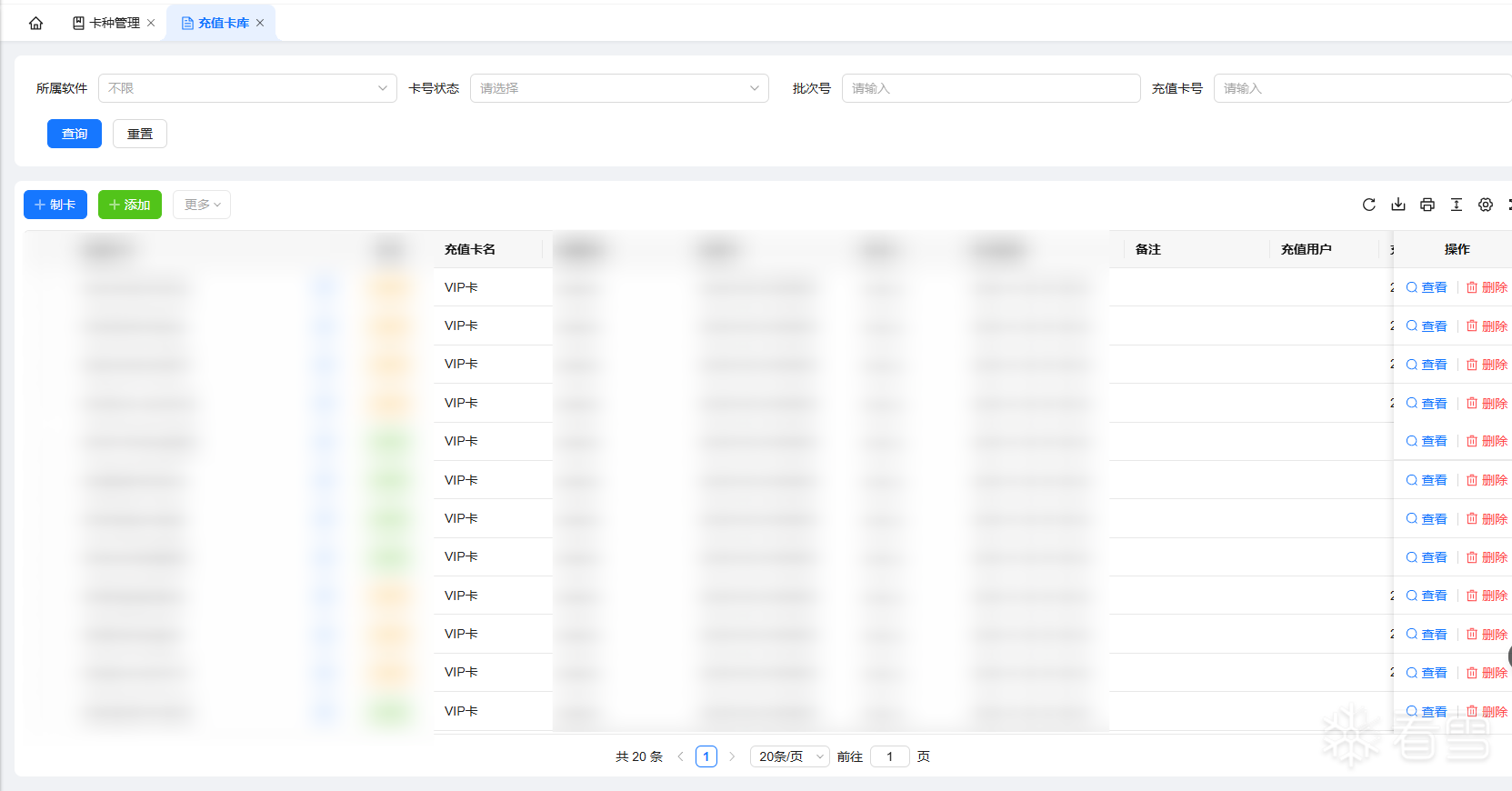Viewport: 1512px width, 791px height.
Task: Click the 所属软件 field label
Action: point(62,88)
